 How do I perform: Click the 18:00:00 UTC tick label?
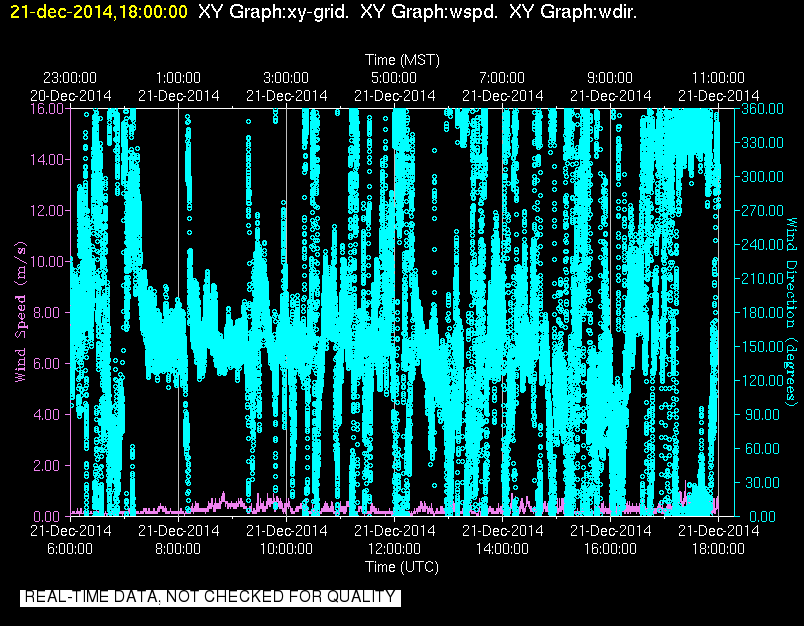point(718,549)
